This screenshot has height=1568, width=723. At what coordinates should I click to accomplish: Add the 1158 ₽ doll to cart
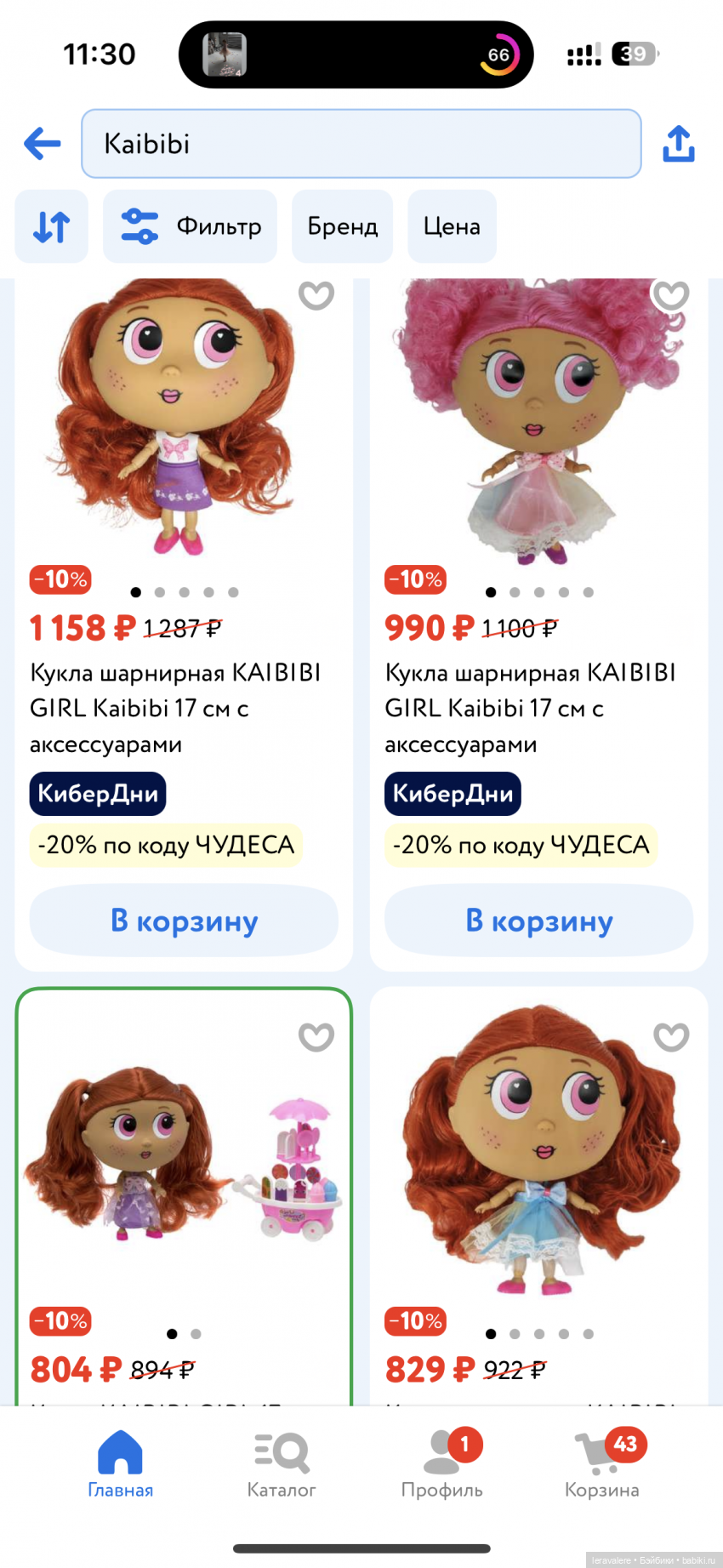[184, 921]
